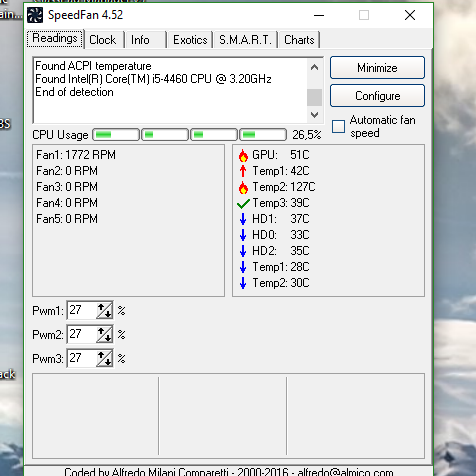Click the green checkmark beside Temp3 39C
Viewport: 476px width, 476px height.
(243, 203)
